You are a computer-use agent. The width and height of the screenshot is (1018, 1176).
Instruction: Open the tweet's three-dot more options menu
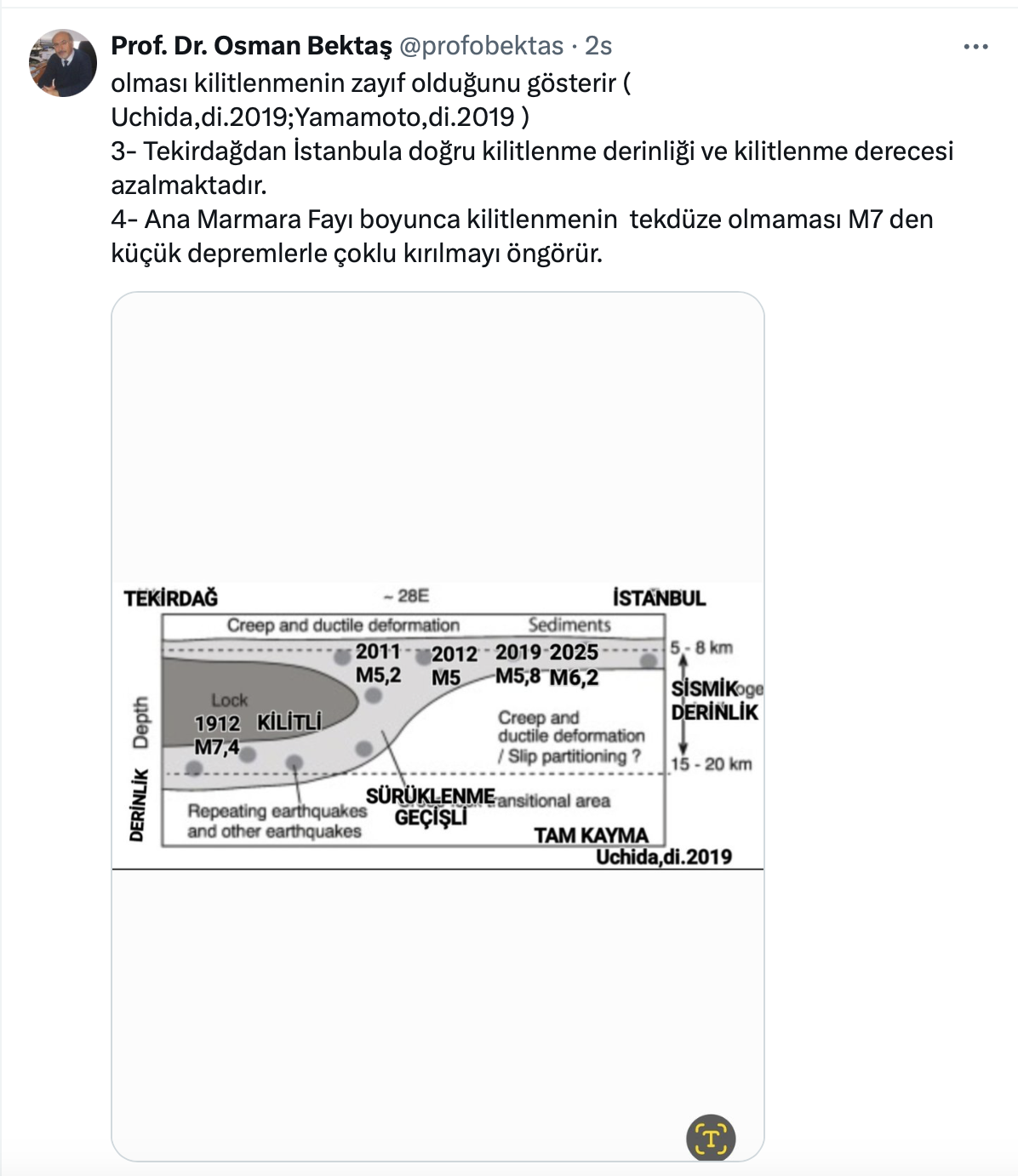coord(975,47)
